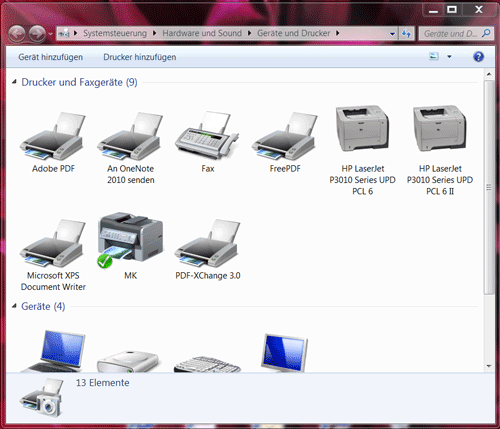
Task: Maximize the window
Action: 452,10
